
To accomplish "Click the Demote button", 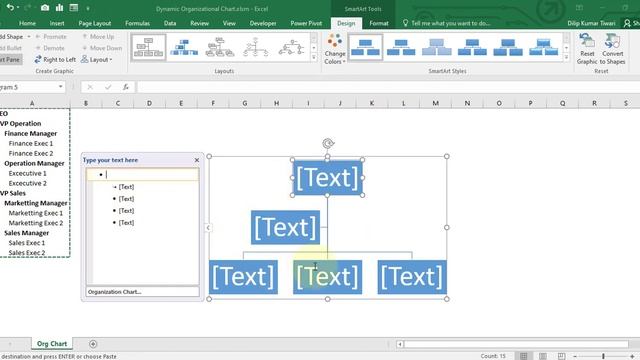I will tap(50, 48).
